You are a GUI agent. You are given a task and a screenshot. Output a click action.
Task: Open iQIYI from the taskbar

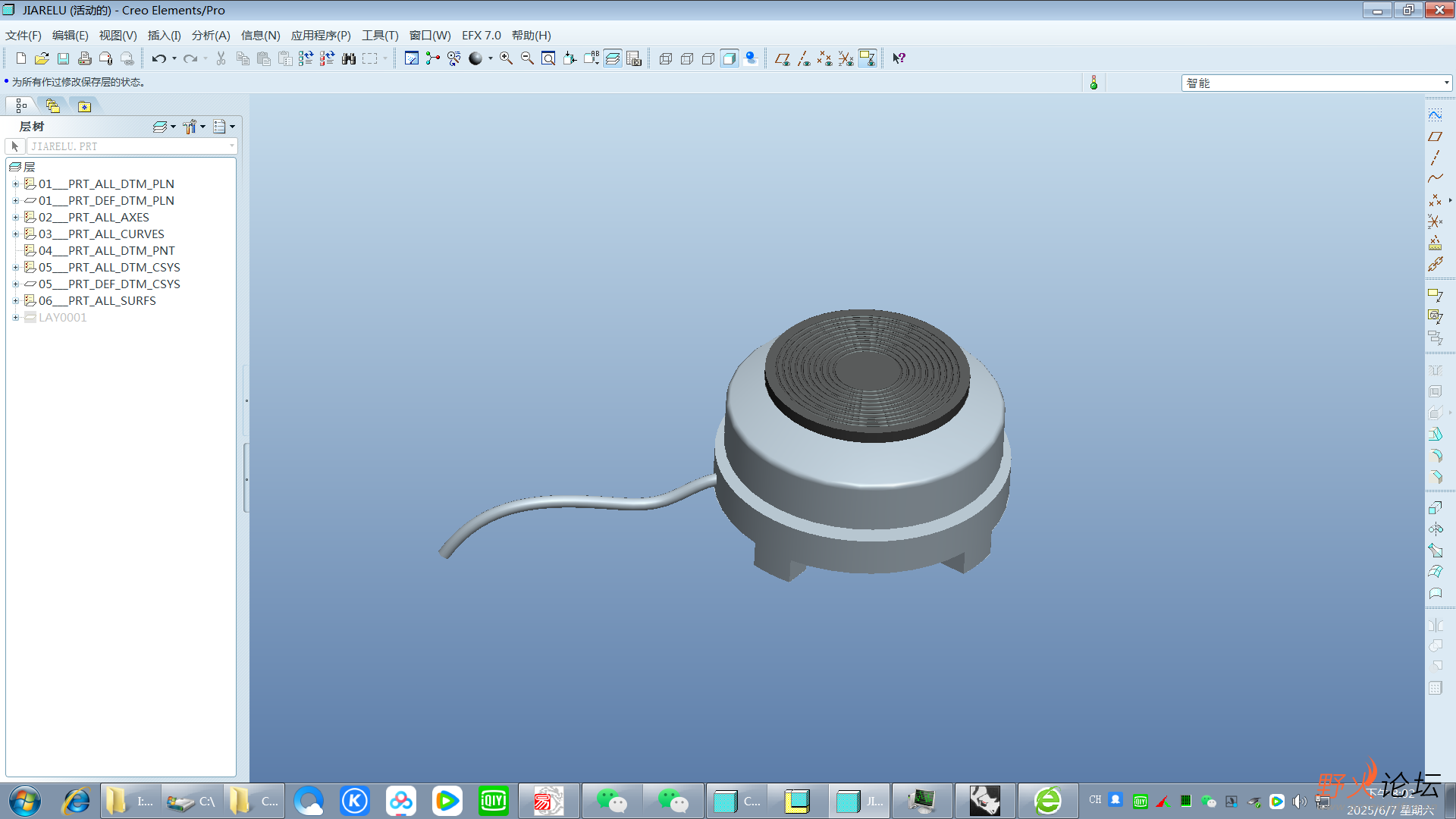[x=493, y=801]
